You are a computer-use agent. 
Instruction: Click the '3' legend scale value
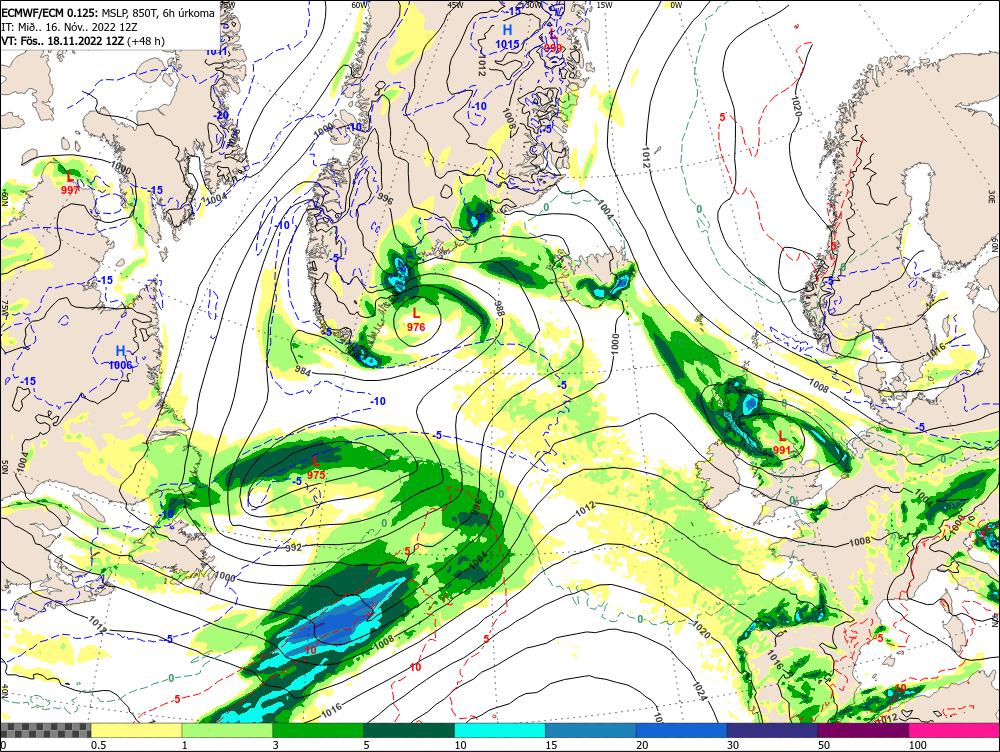click(276, 745)
